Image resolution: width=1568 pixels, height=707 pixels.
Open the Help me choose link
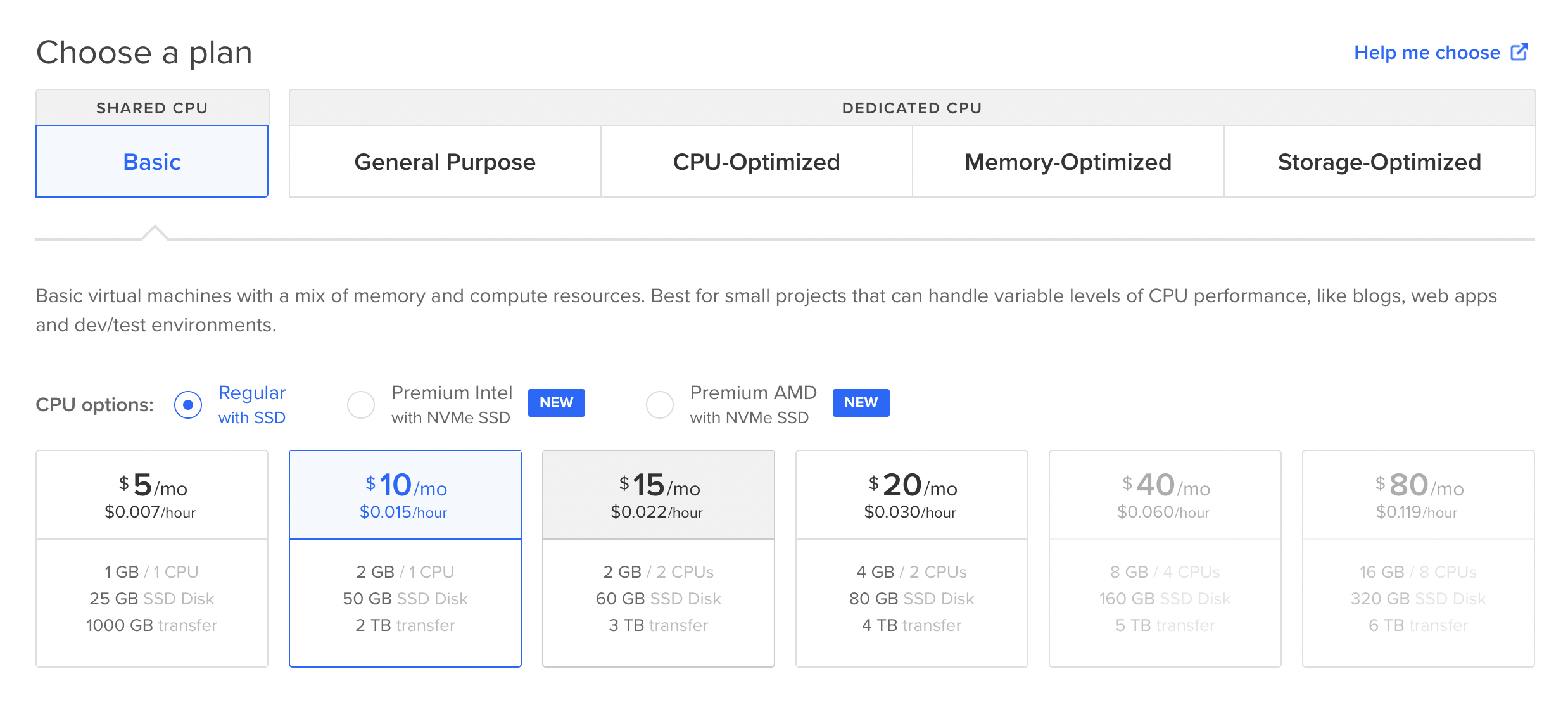tap(1427, 53)
